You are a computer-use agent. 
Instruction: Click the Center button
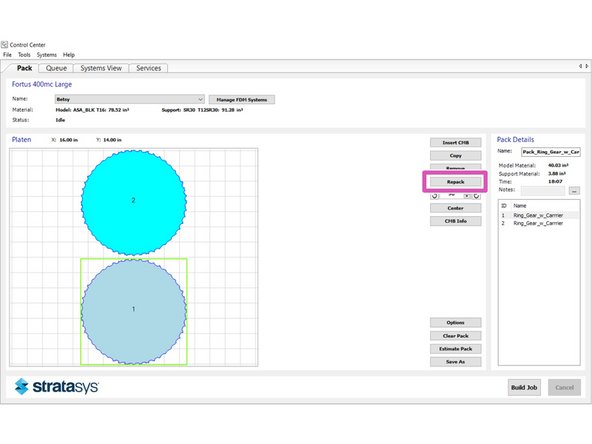pos(456,208)
